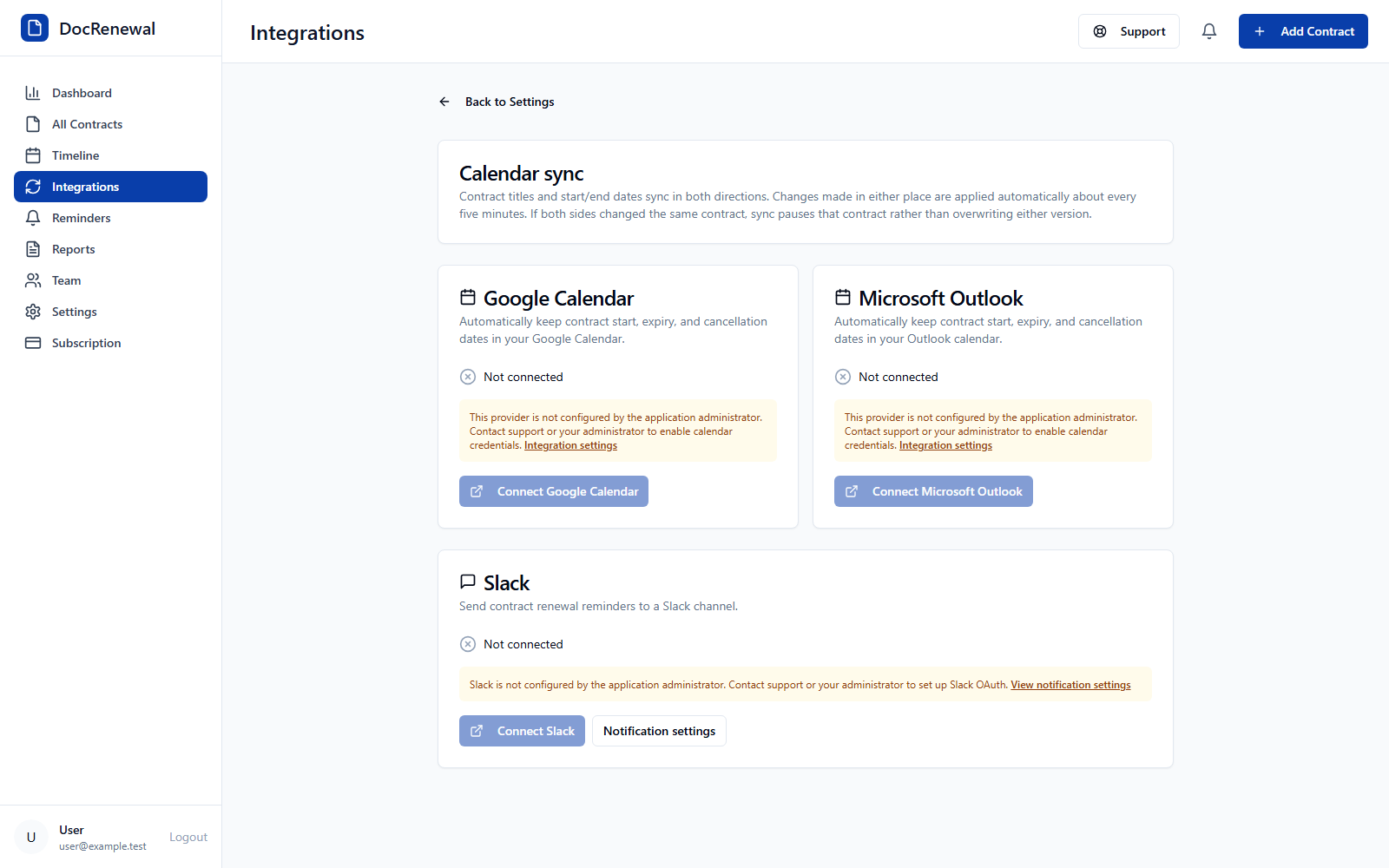The width and height of the screenshot is (1389, 868).
Task: Click Not connected icon under Microsoft Outlook
Action: tap(843, 377)
